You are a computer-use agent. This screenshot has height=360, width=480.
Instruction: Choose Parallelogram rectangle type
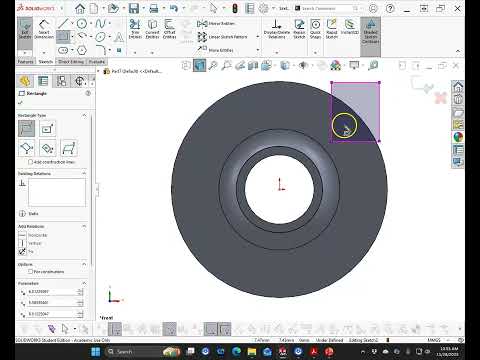[69, 148]
